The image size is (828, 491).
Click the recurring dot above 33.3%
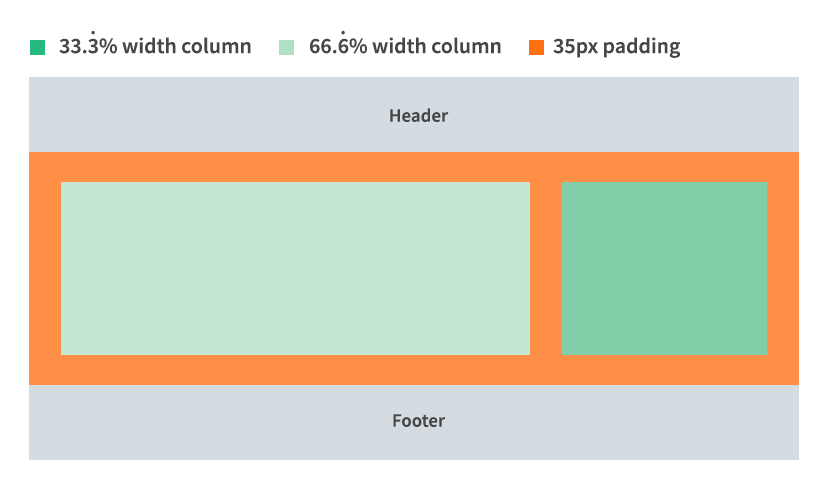coord(93,33)
